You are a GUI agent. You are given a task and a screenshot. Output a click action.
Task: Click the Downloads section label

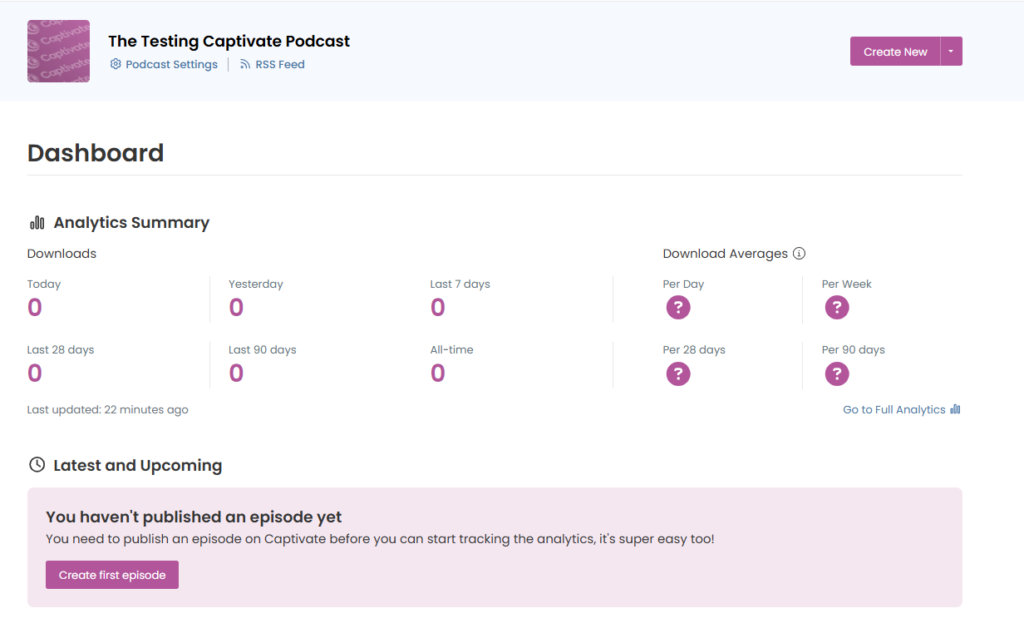pyautogui.click(x=61, y=253)
